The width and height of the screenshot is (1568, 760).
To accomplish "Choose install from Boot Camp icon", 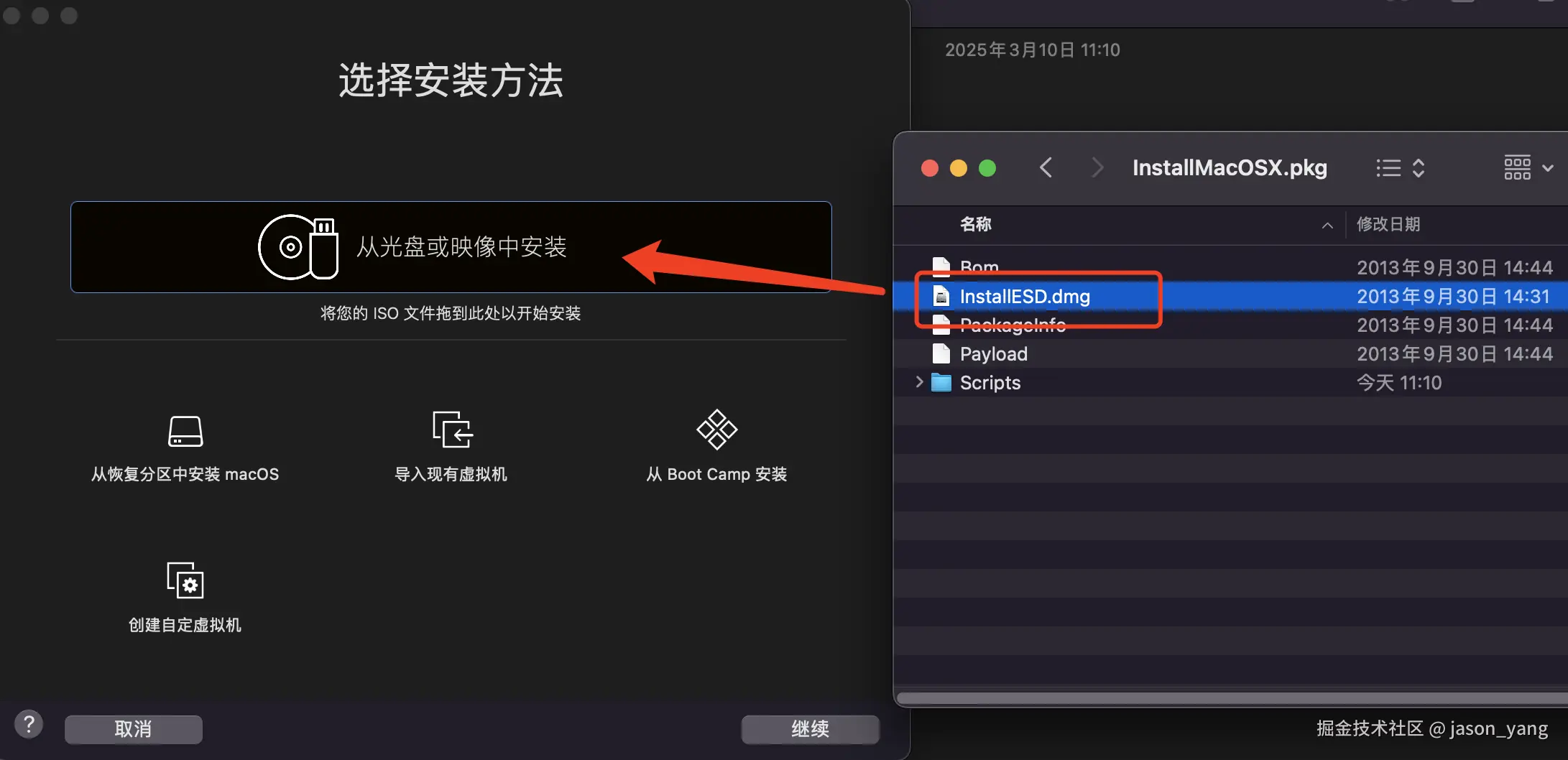I will (x=716, y=430).
